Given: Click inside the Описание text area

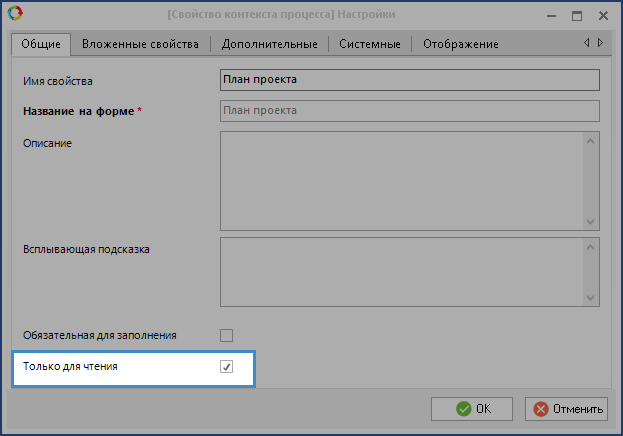Looking at the screenshot, I should coord(400,181).
